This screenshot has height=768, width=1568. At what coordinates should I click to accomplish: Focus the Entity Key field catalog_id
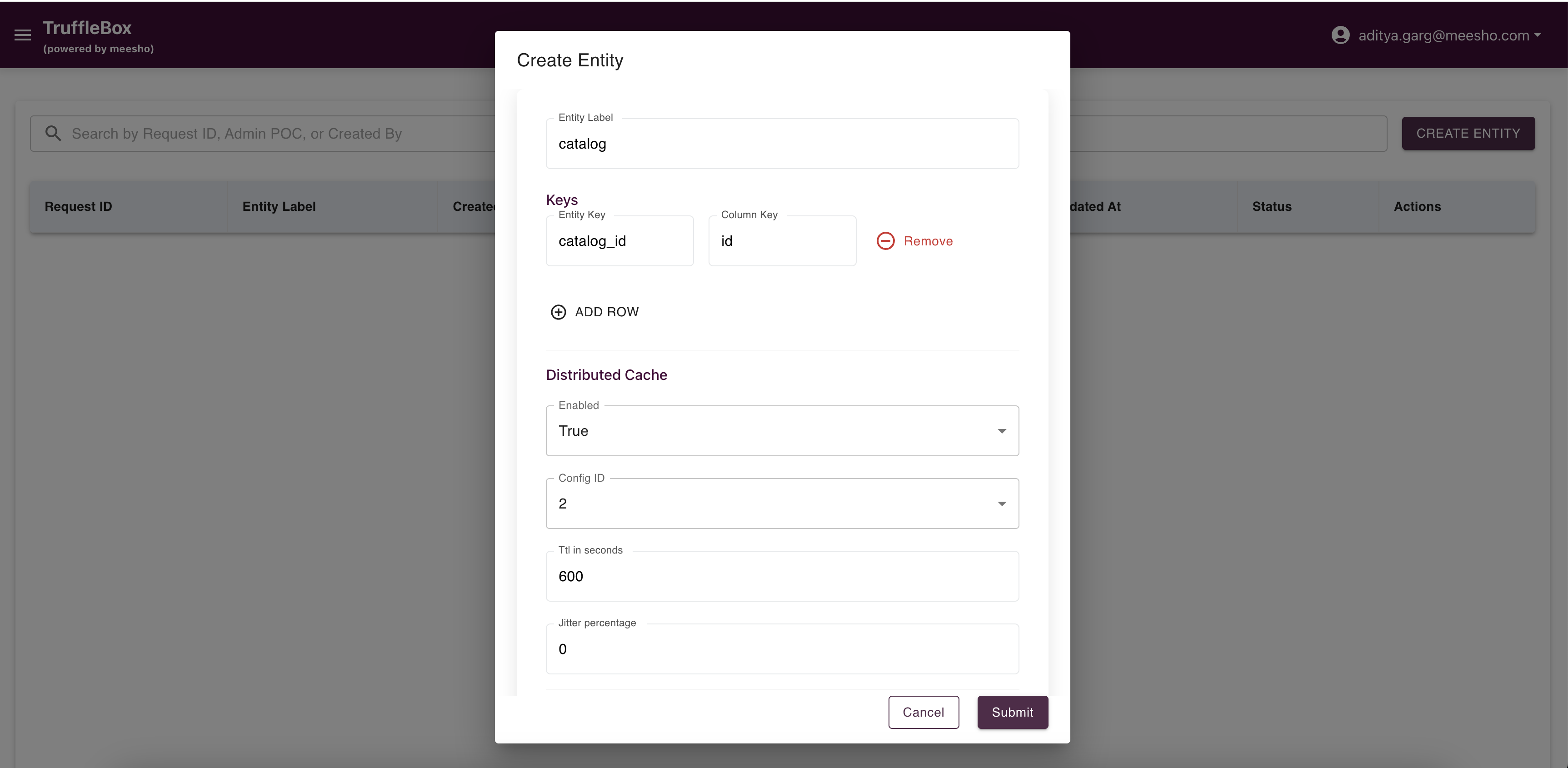619,241
